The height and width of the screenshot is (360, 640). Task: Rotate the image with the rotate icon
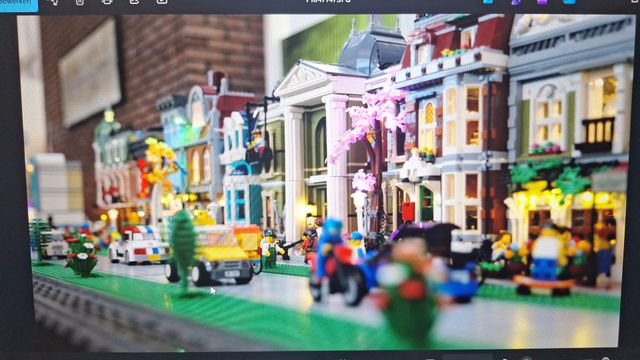[53, 2]
